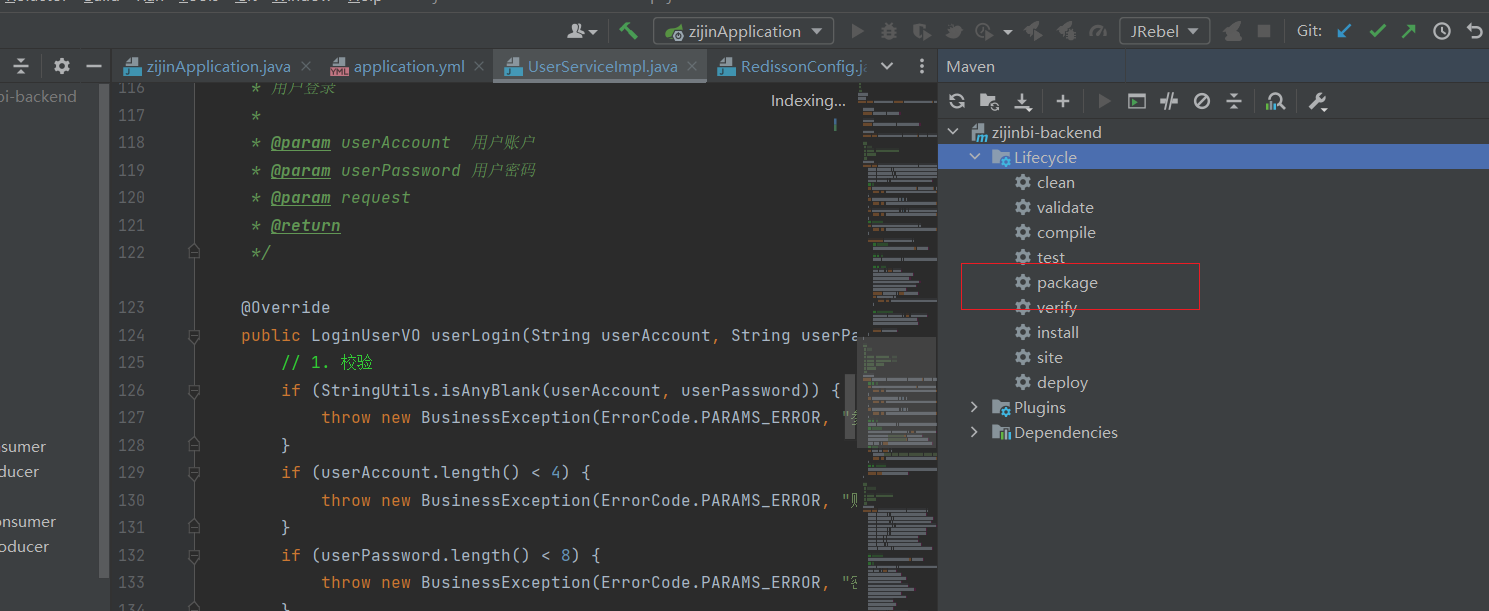Add a Maven project with plus icon
This screenshot has height=611, width=1489.
pyautogui.click(x=1063, y=101)
